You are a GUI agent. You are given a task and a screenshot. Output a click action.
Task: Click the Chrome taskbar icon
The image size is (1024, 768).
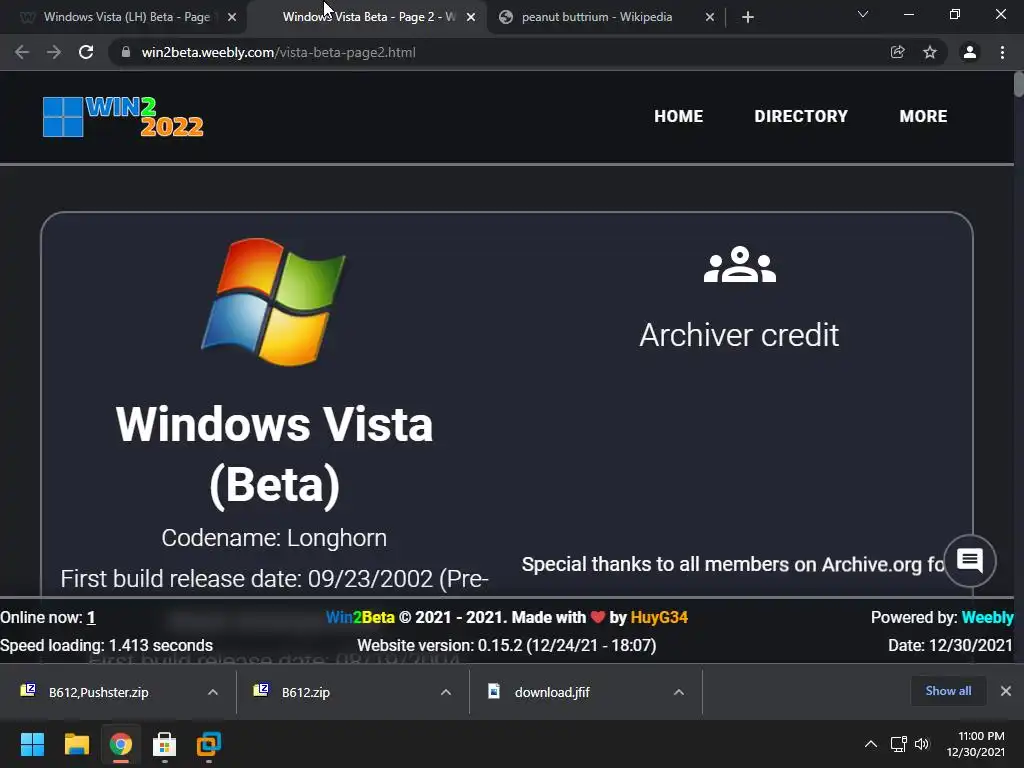coord(121,744)
